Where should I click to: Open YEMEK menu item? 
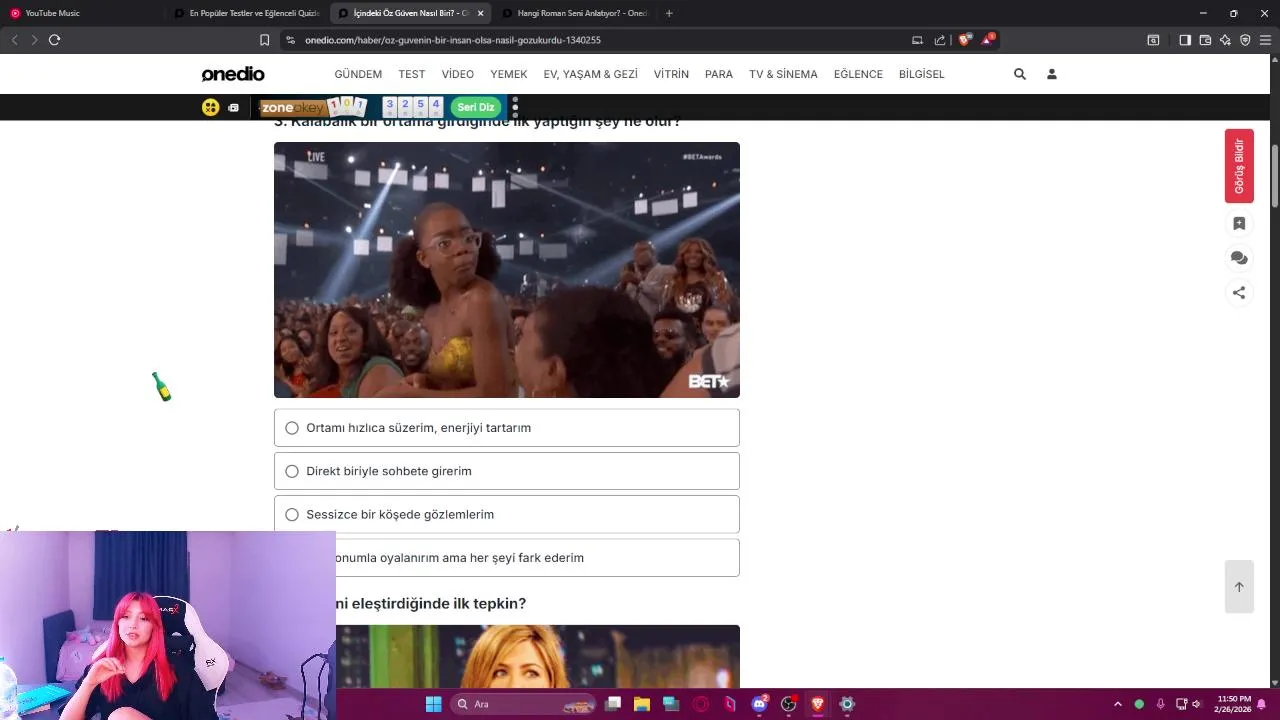pyautogui.click(x=509, y=74)
